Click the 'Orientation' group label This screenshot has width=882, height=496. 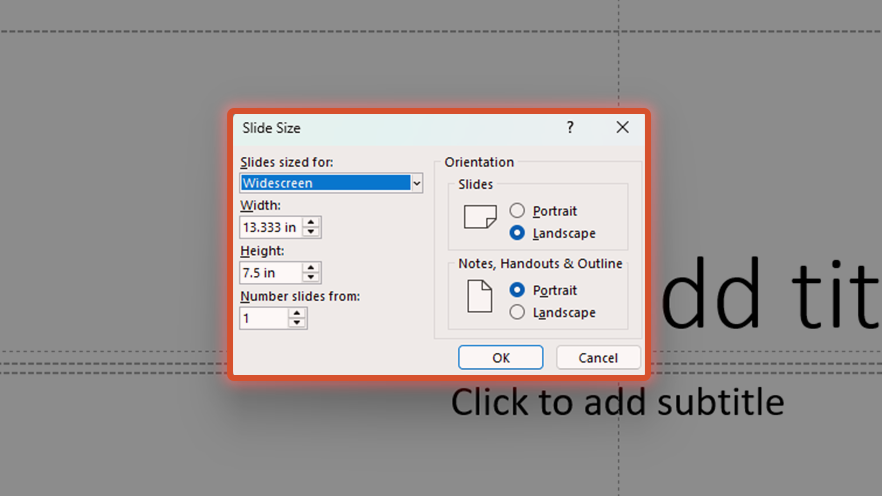pyautogui.click(x=479, y=162)
